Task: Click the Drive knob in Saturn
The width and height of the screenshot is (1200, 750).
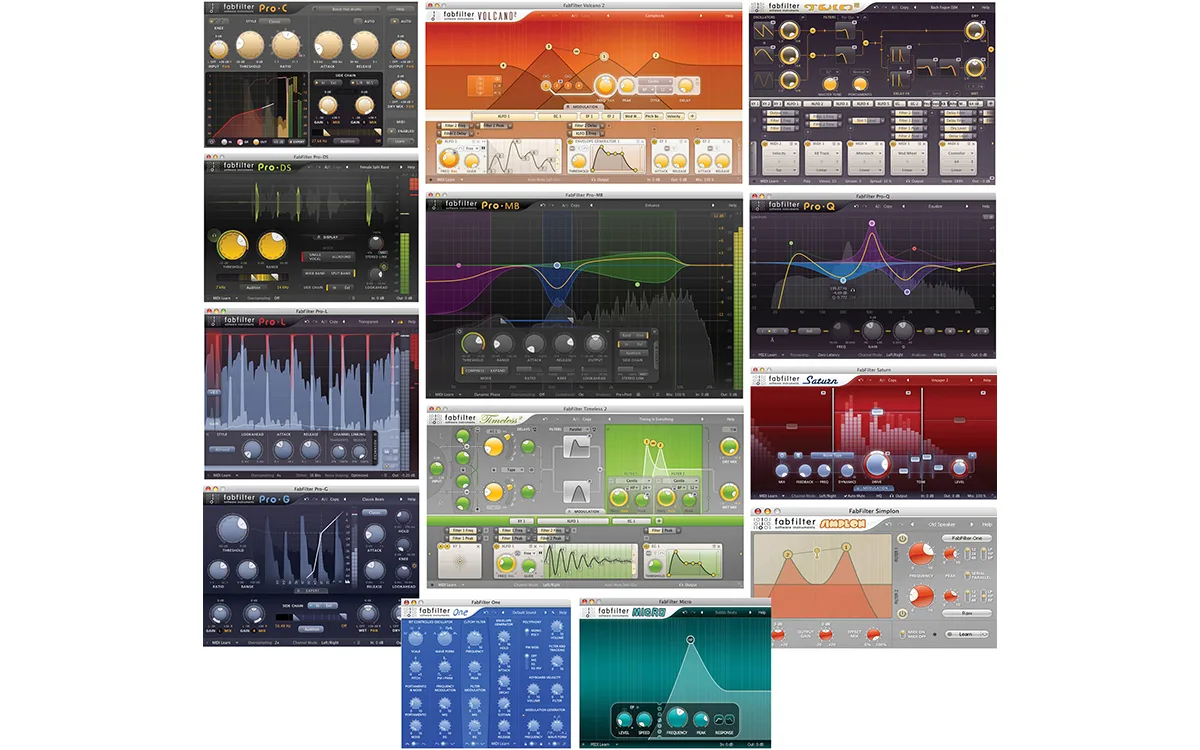Action: click(x=877, y=465)
